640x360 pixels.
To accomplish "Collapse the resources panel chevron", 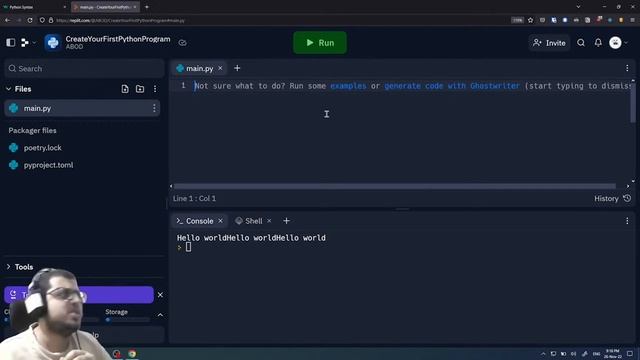I will pos(160,315).
